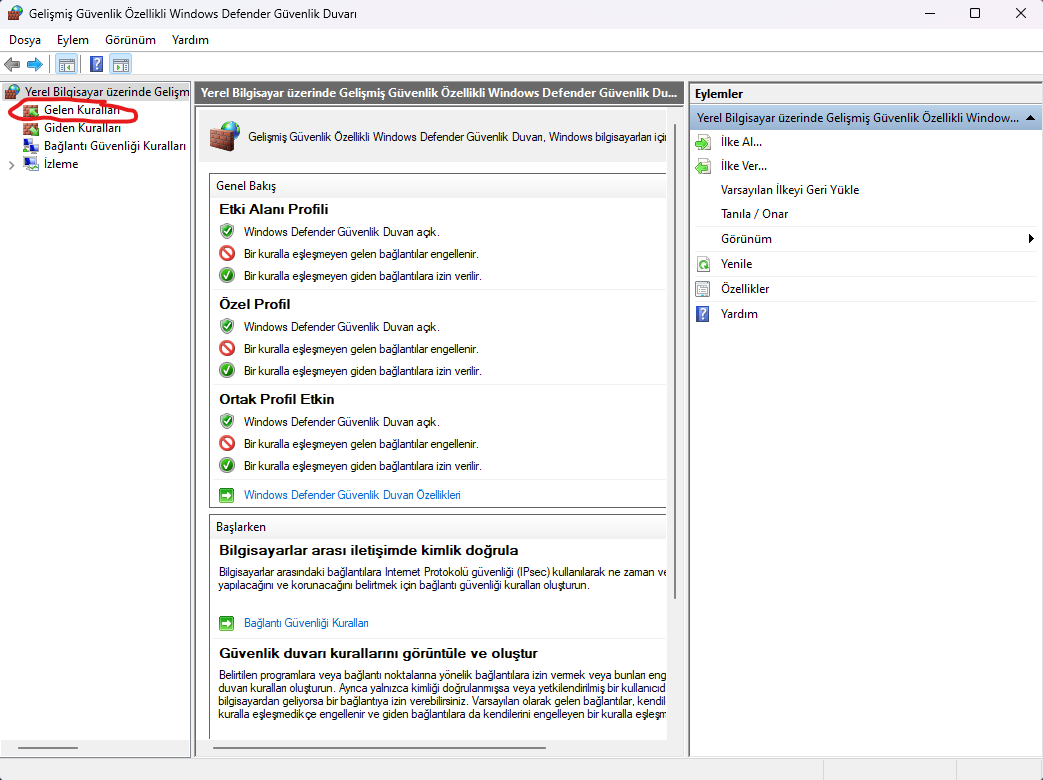Click red blocked icon under Etki Alanı Profili
Image resolution: width=1043 pixels, height=780 pixels.
coord(227,253)
